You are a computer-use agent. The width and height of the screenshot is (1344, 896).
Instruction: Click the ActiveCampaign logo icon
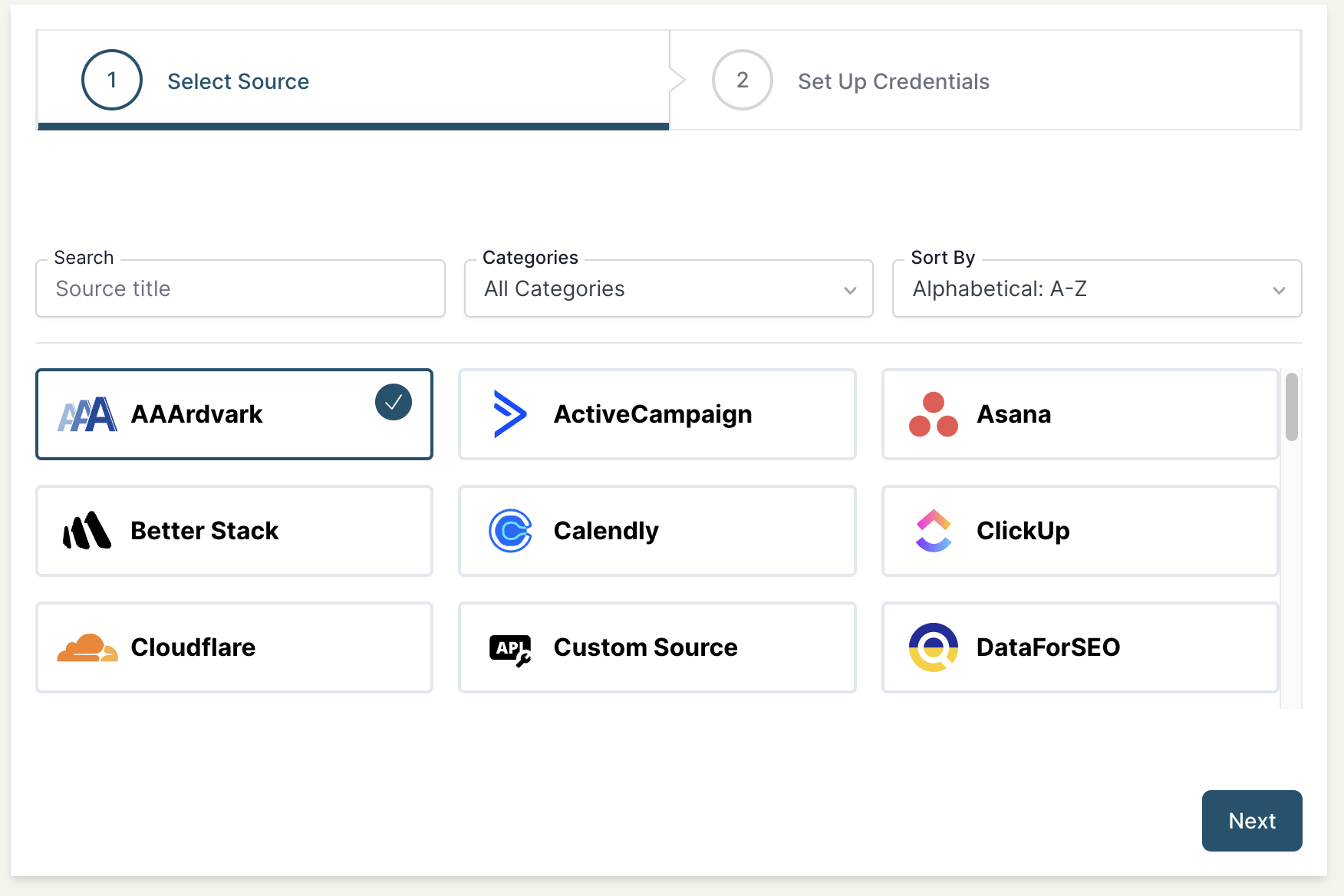[510, 414]
